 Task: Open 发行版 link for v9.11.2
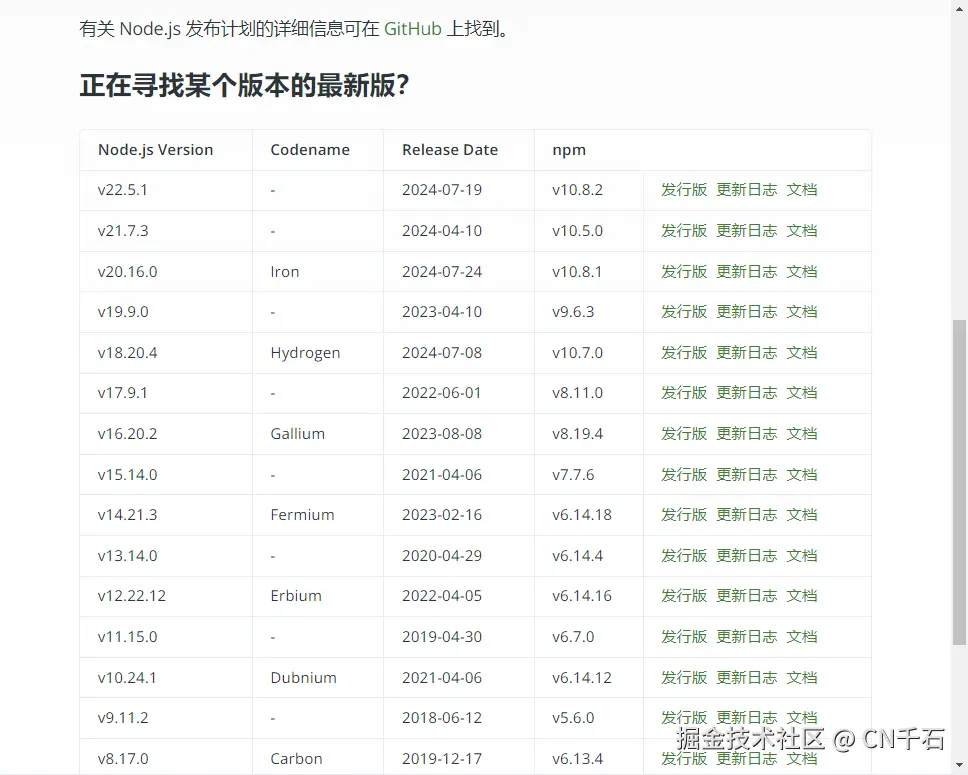coord(683,718)
